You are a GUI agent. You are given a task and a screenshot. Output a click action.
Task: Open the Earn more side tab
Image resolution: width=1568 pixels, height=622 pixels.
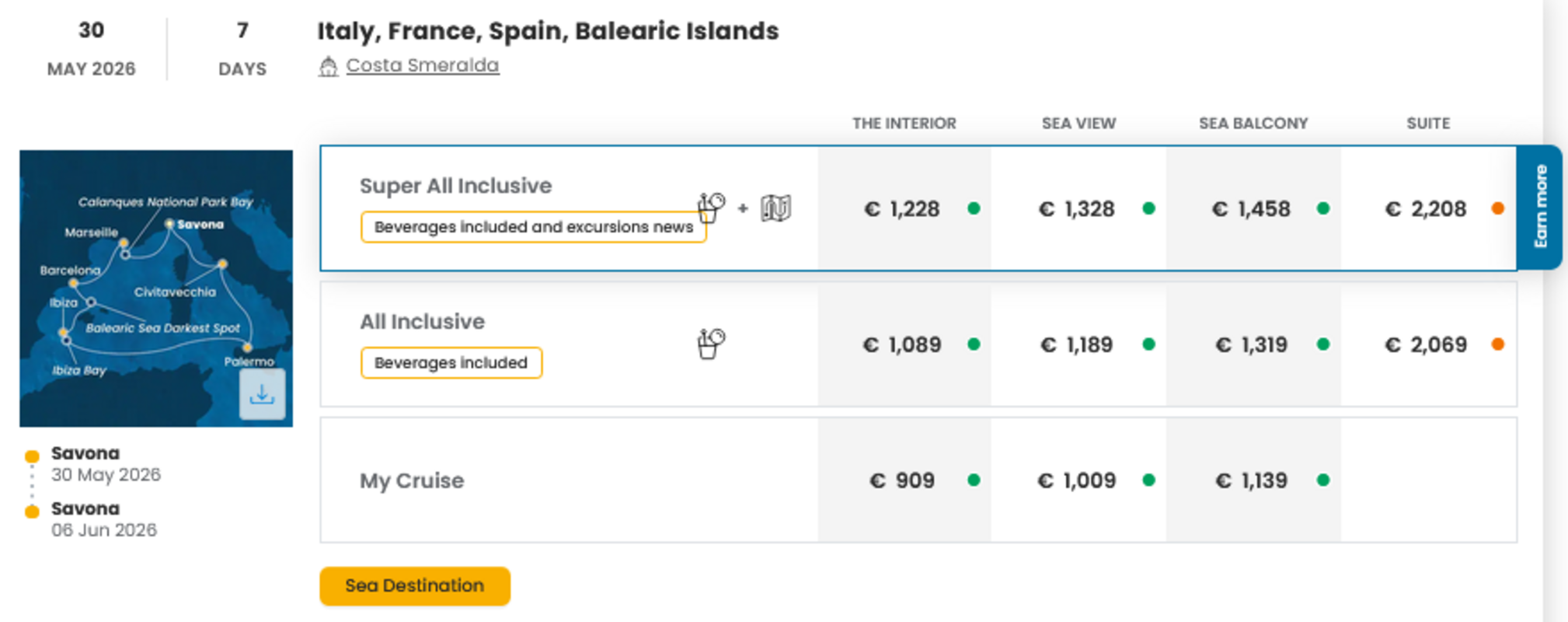(x=1540, y=207)
